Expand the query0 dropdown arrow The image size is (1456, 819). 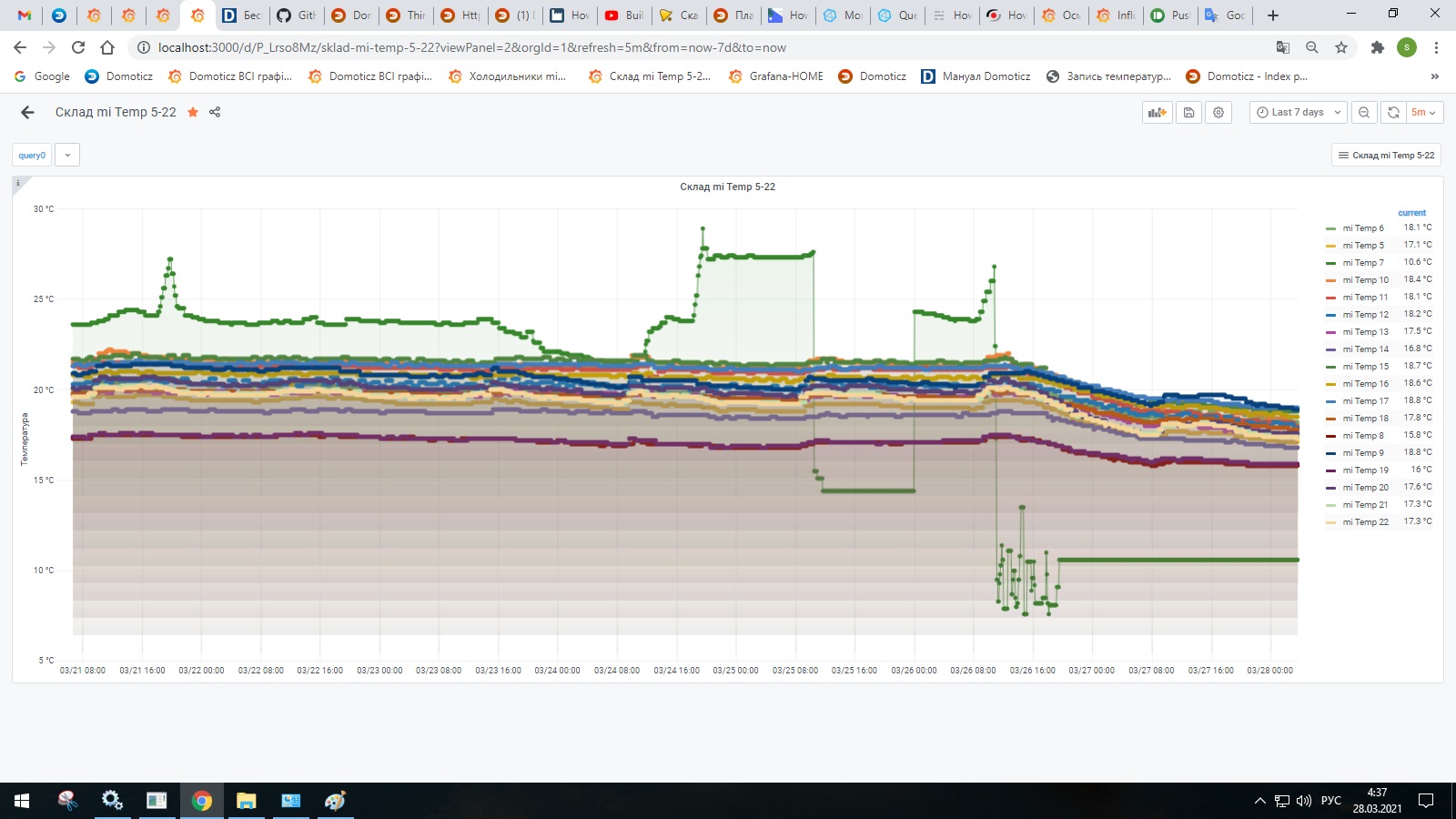[66, 155]
